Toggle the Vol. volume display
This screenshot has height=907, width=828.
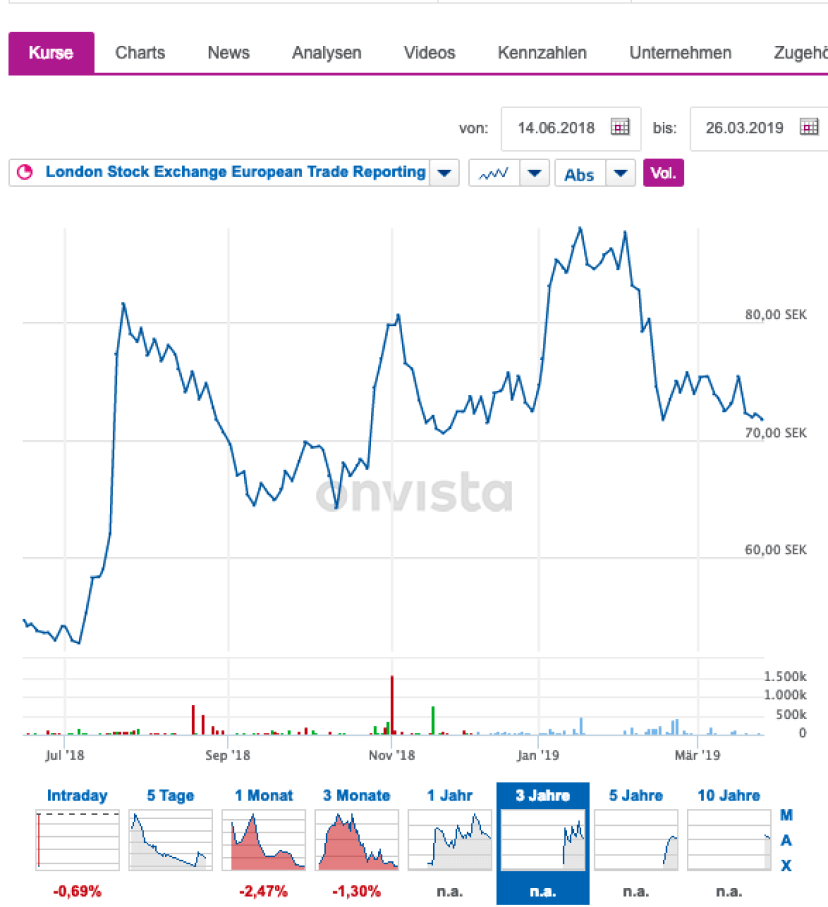pos(663,172)
